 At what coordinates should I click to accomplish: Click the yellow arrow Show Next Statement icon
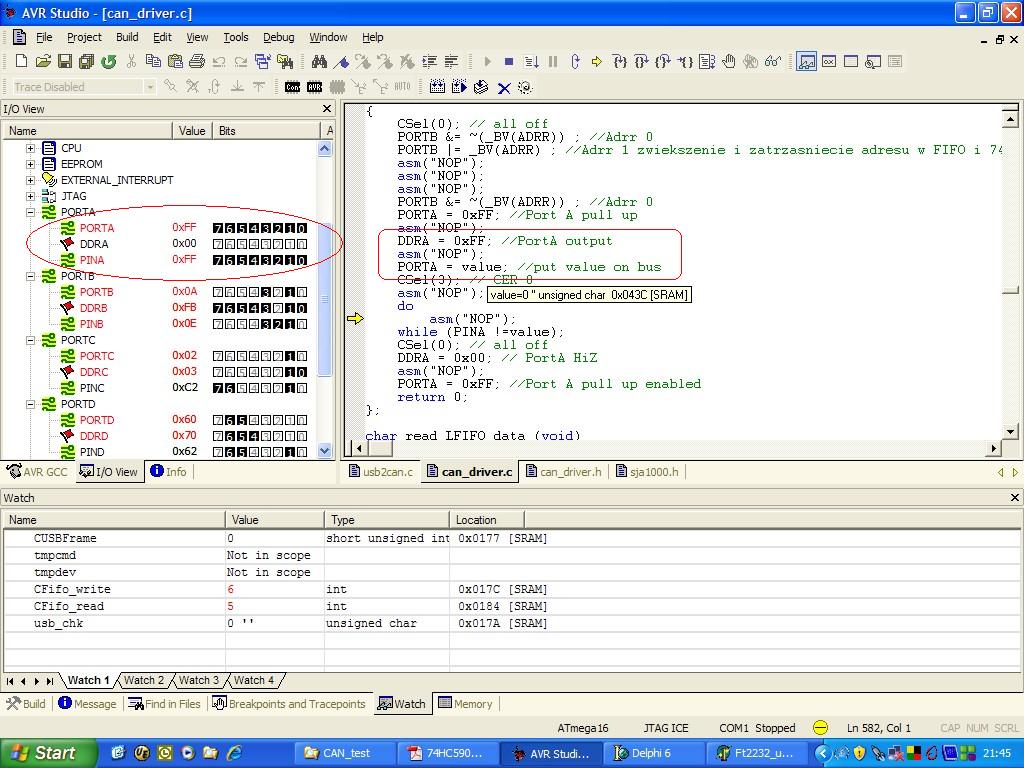click(x=597, y=62)
